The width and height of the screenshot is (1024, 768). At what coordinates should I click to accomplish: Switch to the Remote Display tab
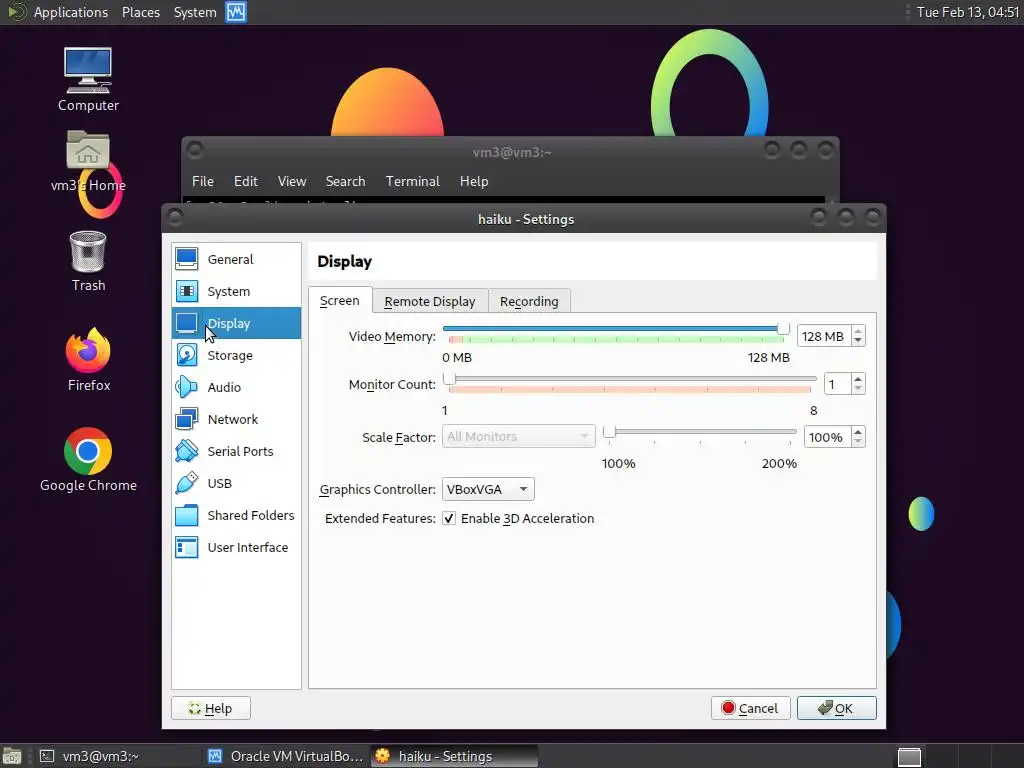[x=430, y=301]
